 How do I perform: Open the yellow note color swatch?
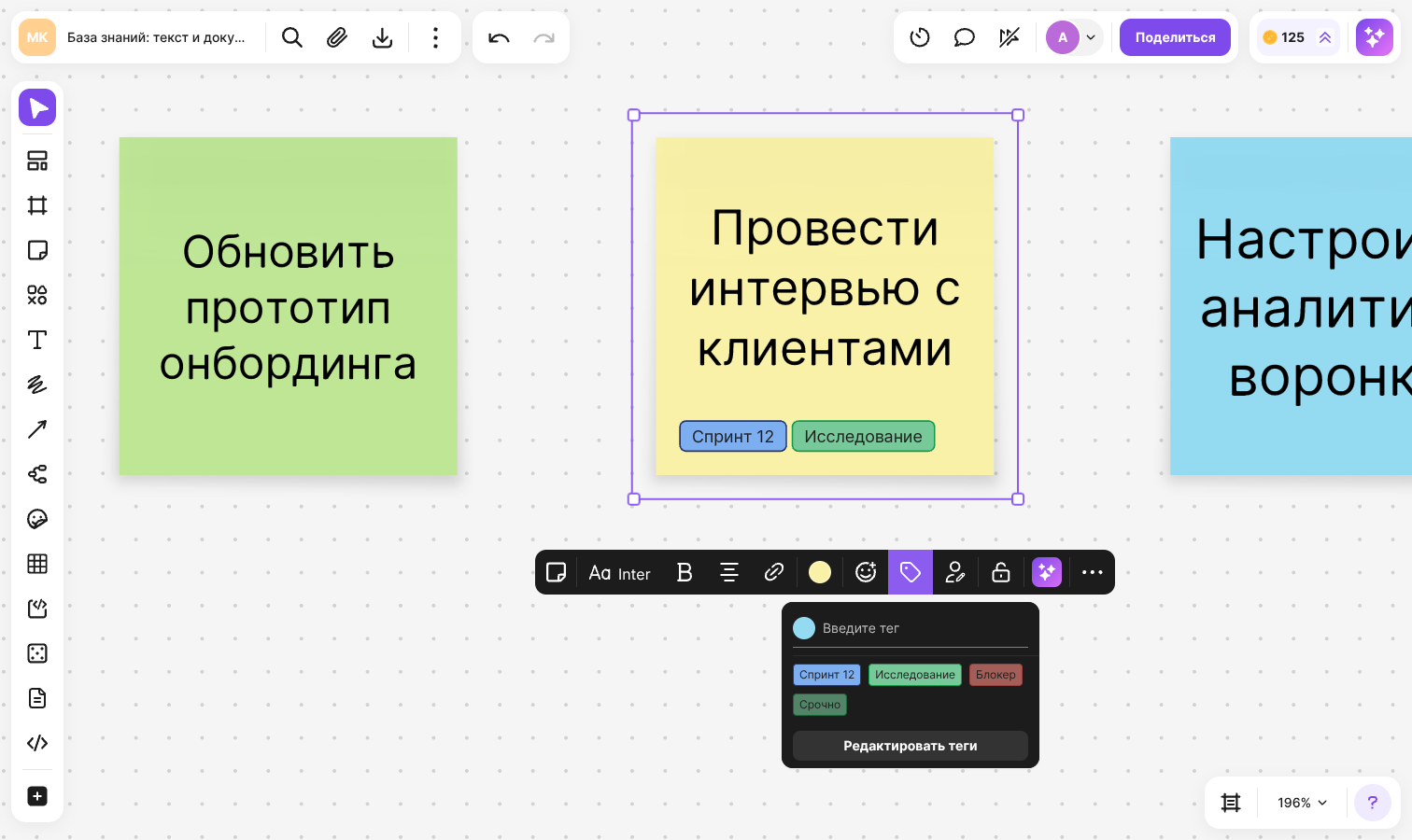[x=820, y=572]
